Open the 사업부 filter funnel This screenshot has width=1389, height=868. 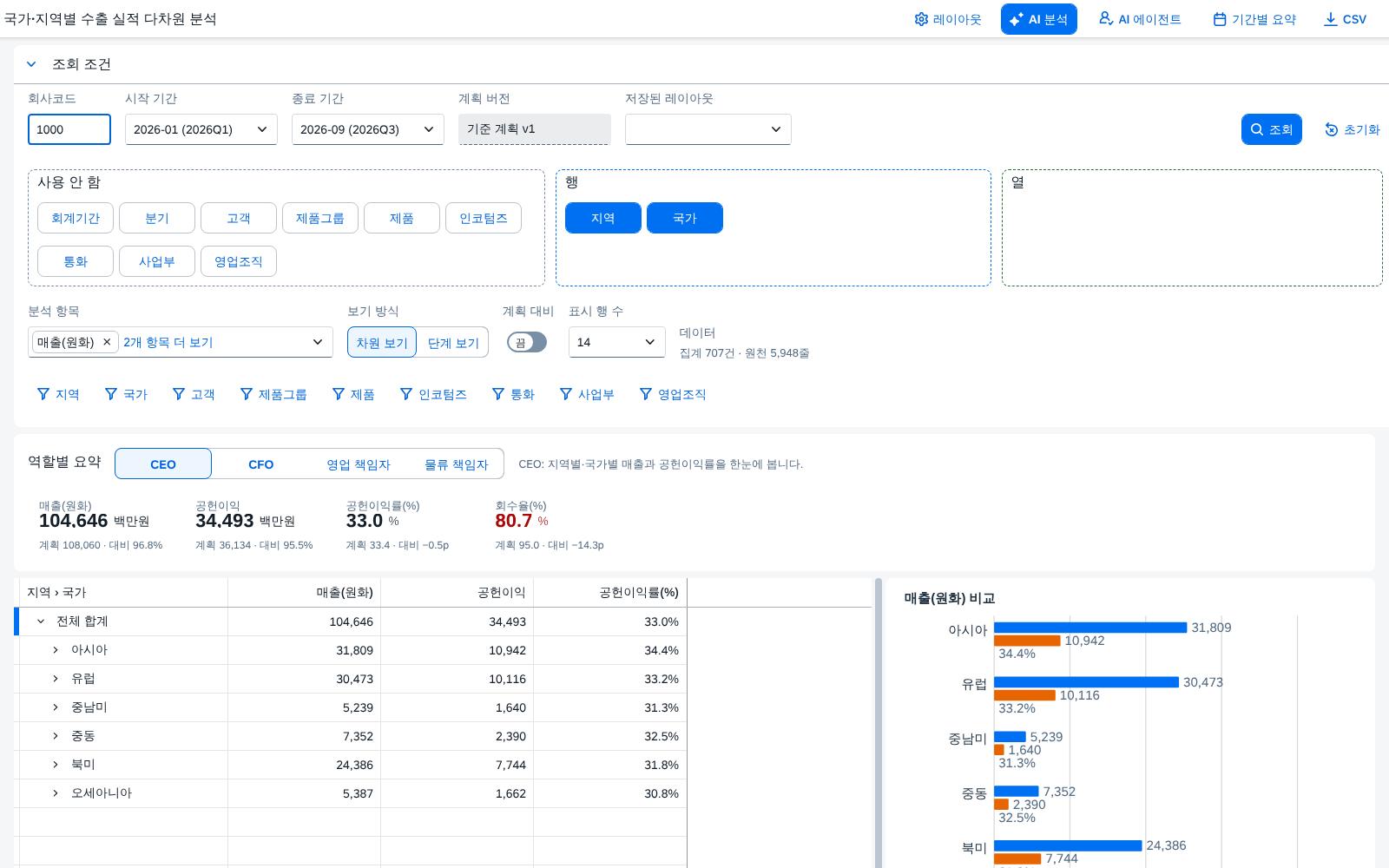(x=587, y=394)
